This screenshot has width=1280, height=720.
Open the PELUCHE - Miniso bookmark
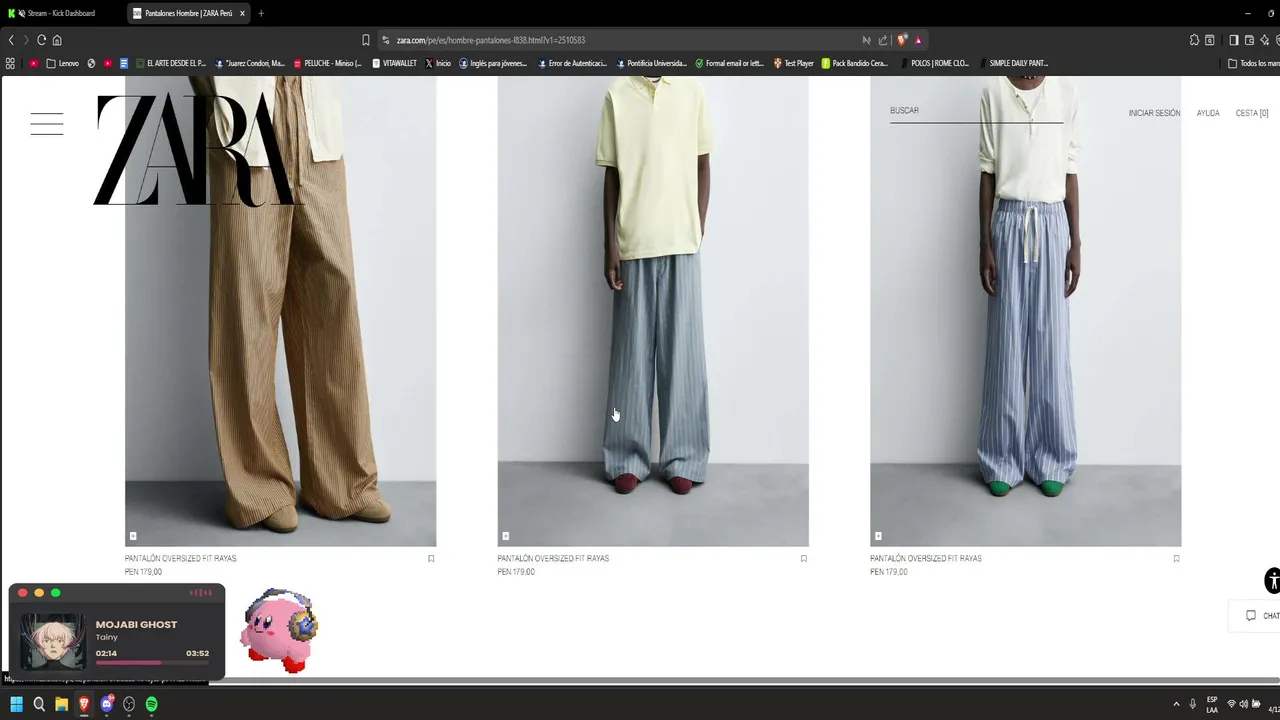327,63
